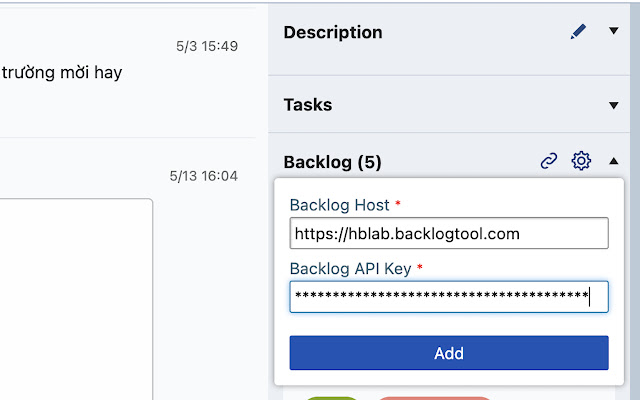Click the 5/13 16:04 message timestamp

[204, 176]
